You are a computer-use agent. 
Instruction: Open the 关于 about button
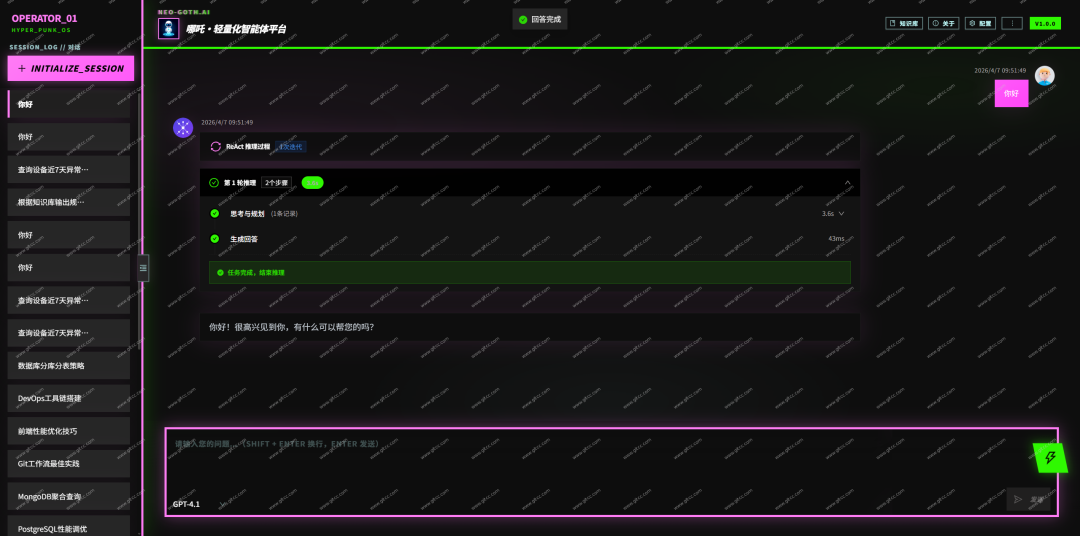pos(944,23)
